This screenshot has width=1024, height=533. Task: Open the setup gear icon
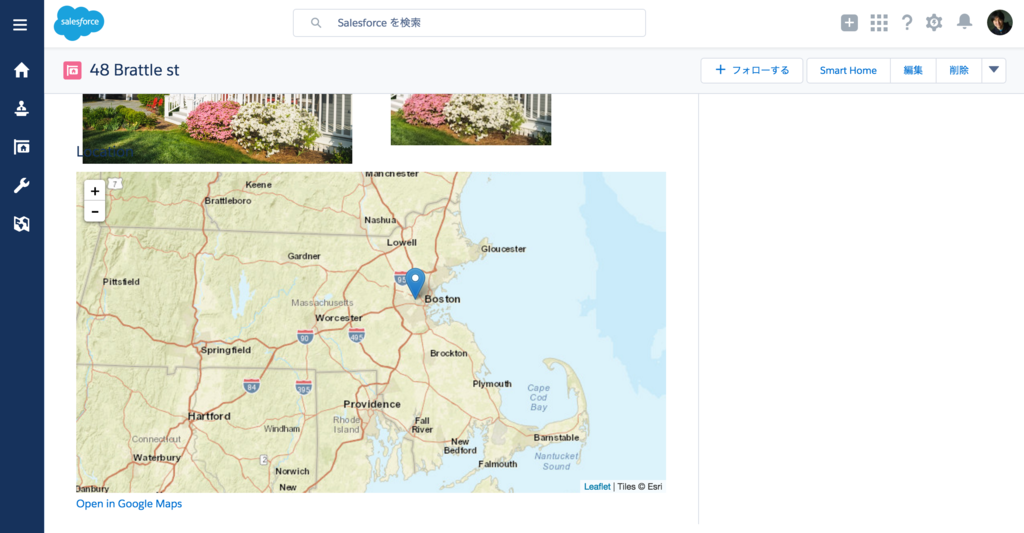coord(934,23)
